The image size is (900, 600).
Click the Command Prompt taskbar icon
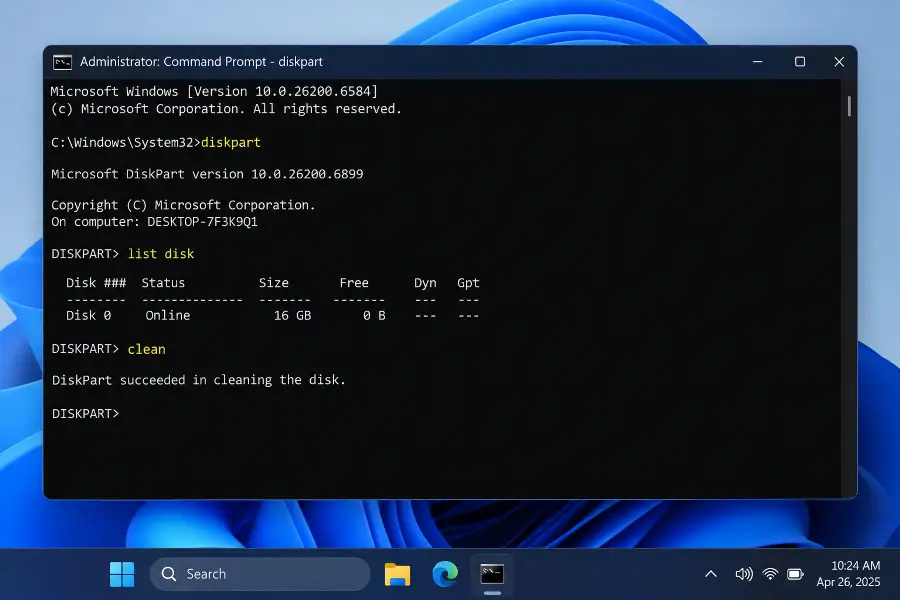pyautogui.click(x=492, y=574)
